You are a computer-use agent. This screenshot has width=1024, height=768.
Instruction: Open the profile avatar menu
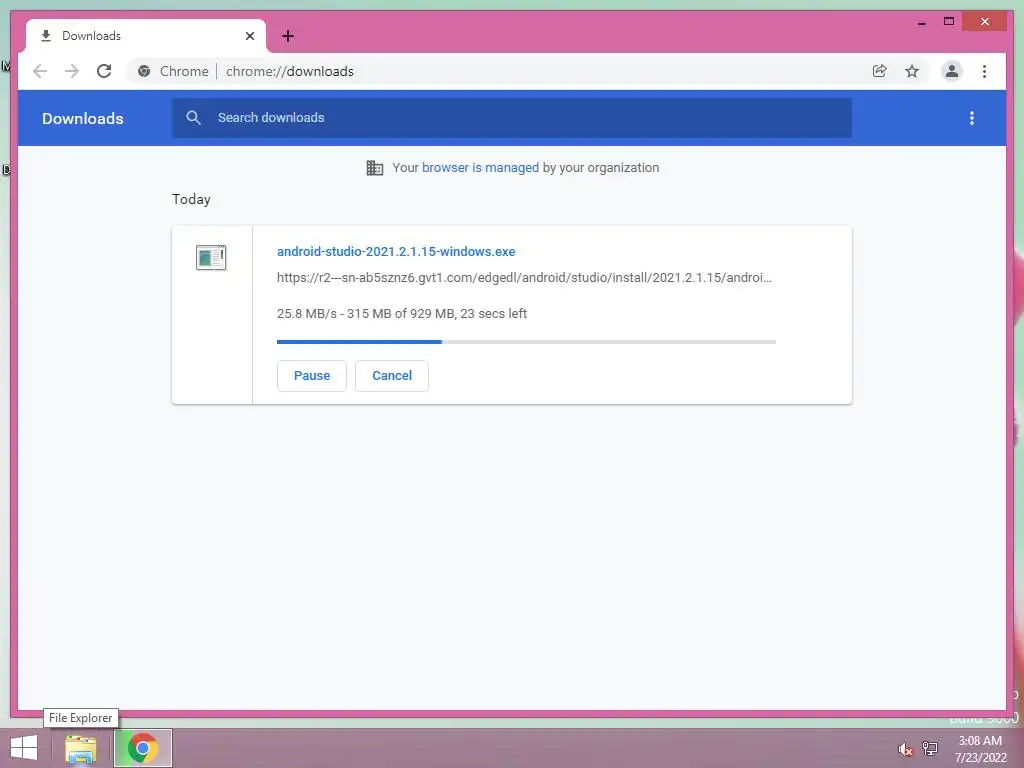(952, 71)
